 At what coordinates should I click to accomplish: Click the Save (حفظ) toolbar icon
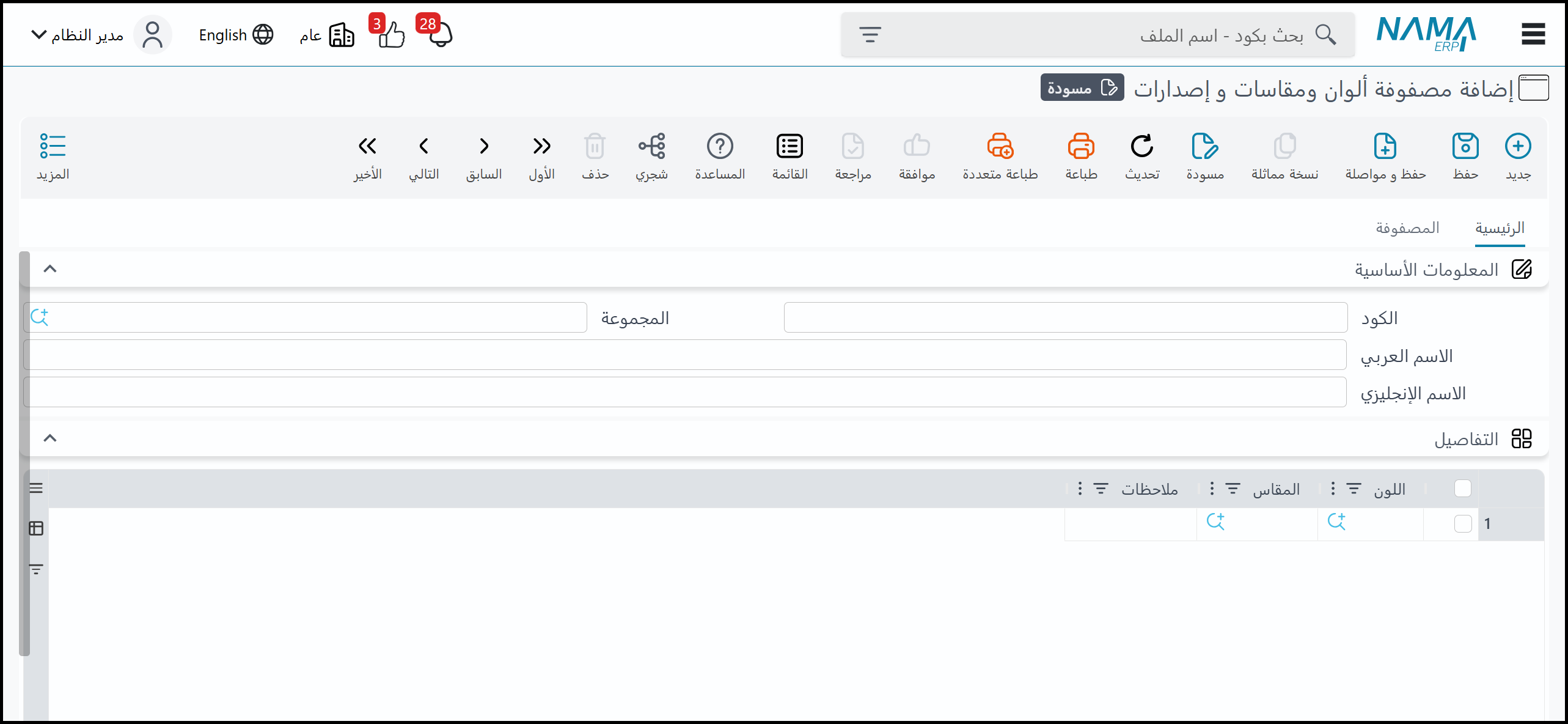pyautogui.click(x=1465, y=147)
